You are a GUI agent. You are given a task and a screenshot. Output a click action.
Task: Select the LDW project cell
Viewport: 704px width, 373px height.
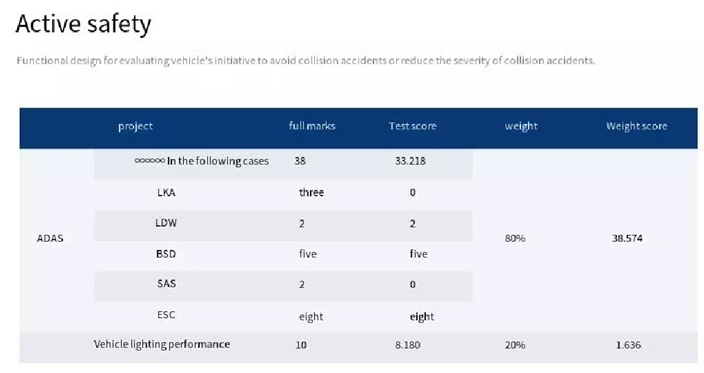click(166, 223)
